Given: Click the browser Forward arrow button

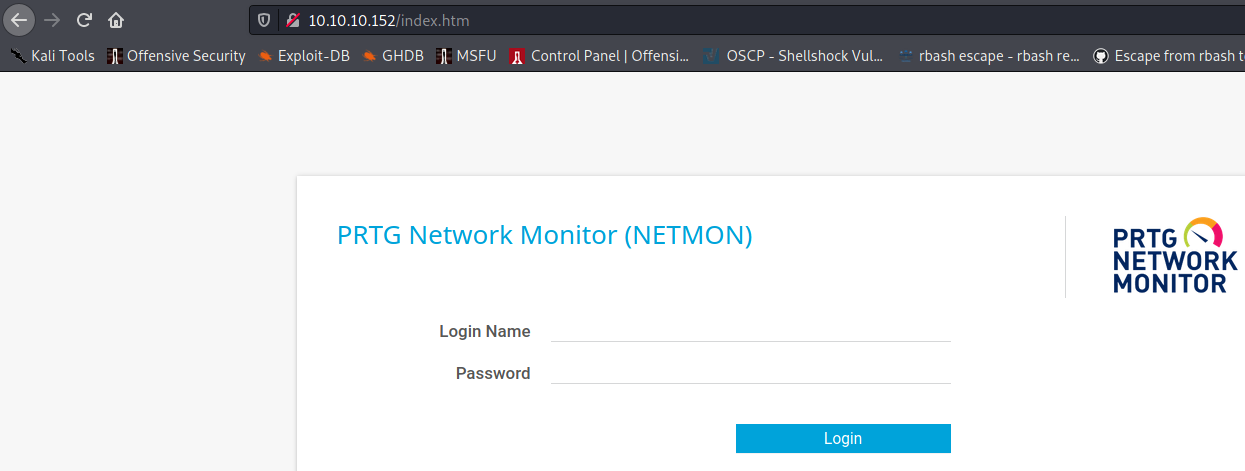Looking at the screenshot, I should tap(52, 19).
